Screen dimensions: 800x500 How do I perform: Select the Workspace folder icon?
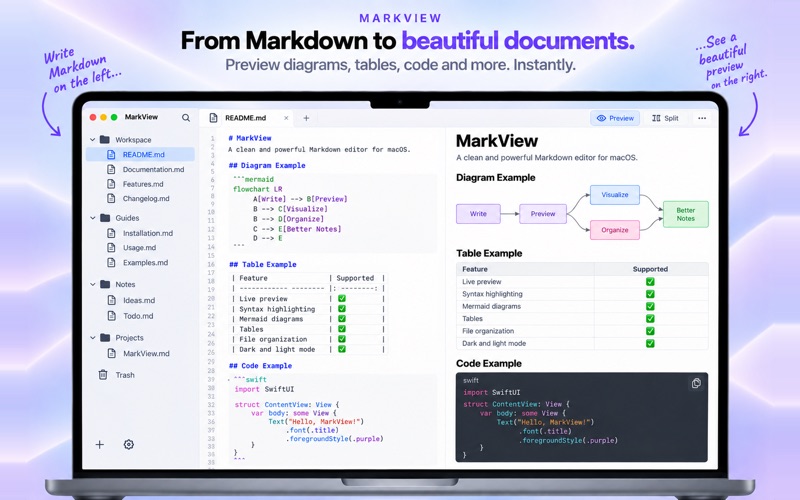[x=105, y=139]
